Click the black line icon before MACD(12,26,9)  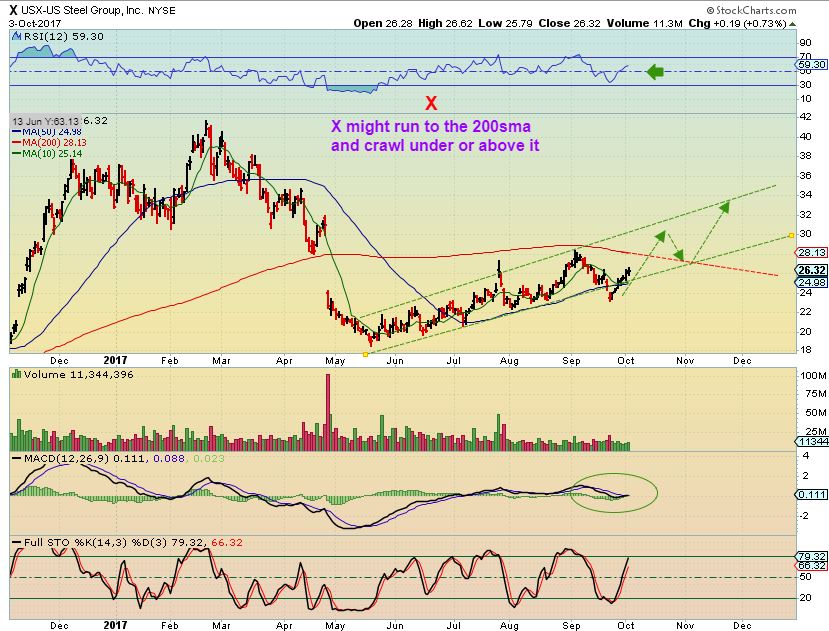[x=16, y=458]
